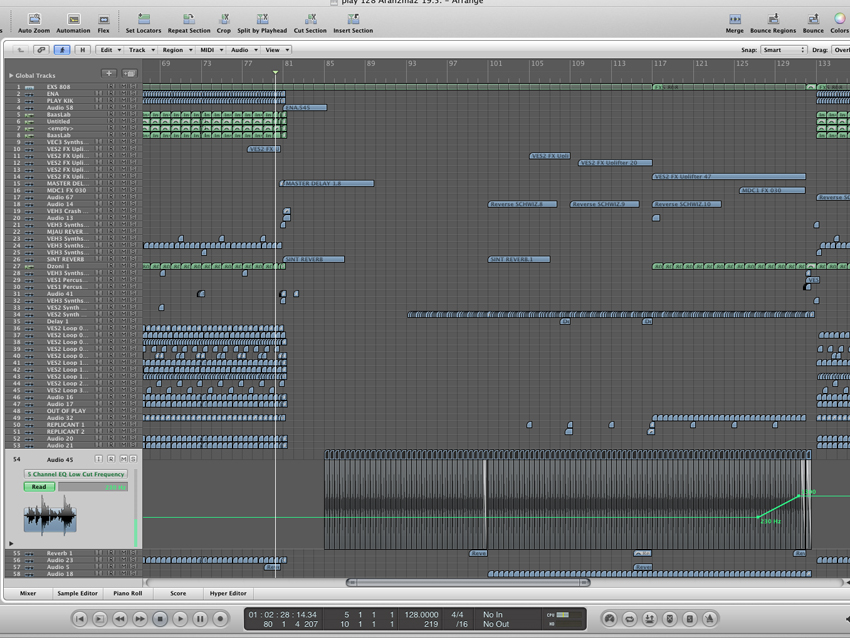Screen dimensions: 850x638
Task: Open the Mixer tab
Action: pyautogui.click(x=28, y=594)
